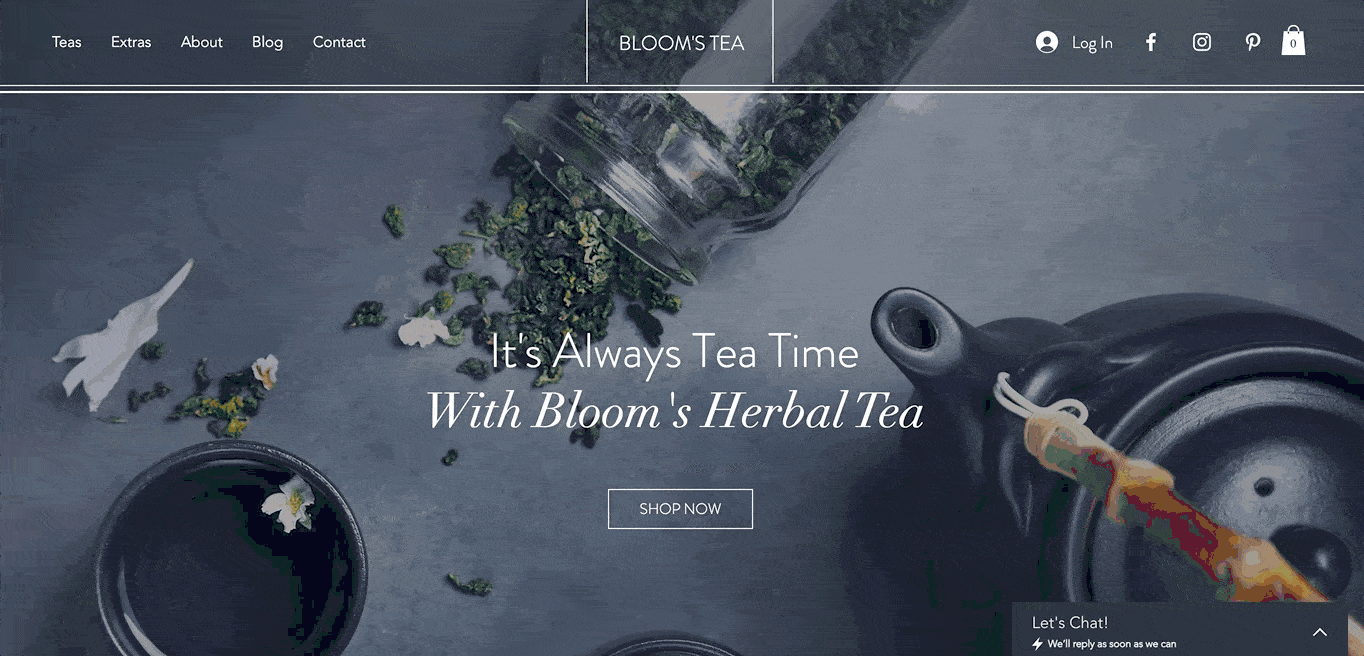Open the Pinterest social link icon
This screenshot has width=1364, height=656.
tap(1252, 42)
